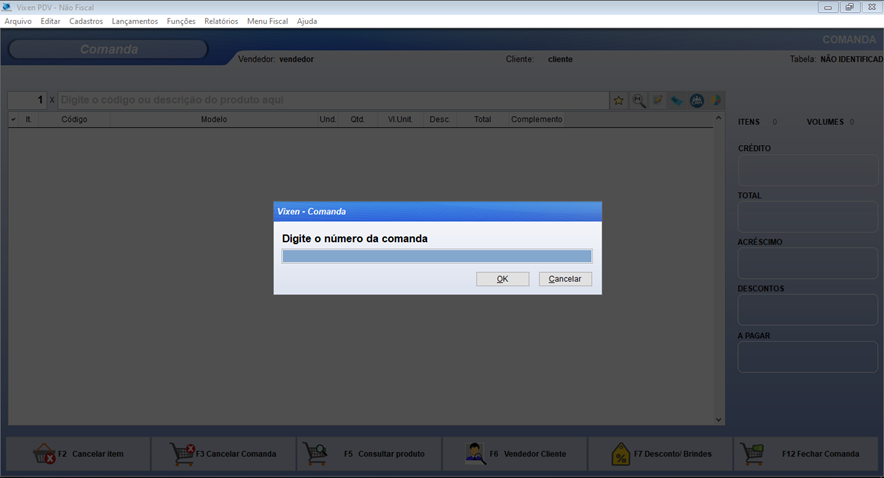
Task: Click the F6 Vendedor Cliente person icon
Action: 475,454
